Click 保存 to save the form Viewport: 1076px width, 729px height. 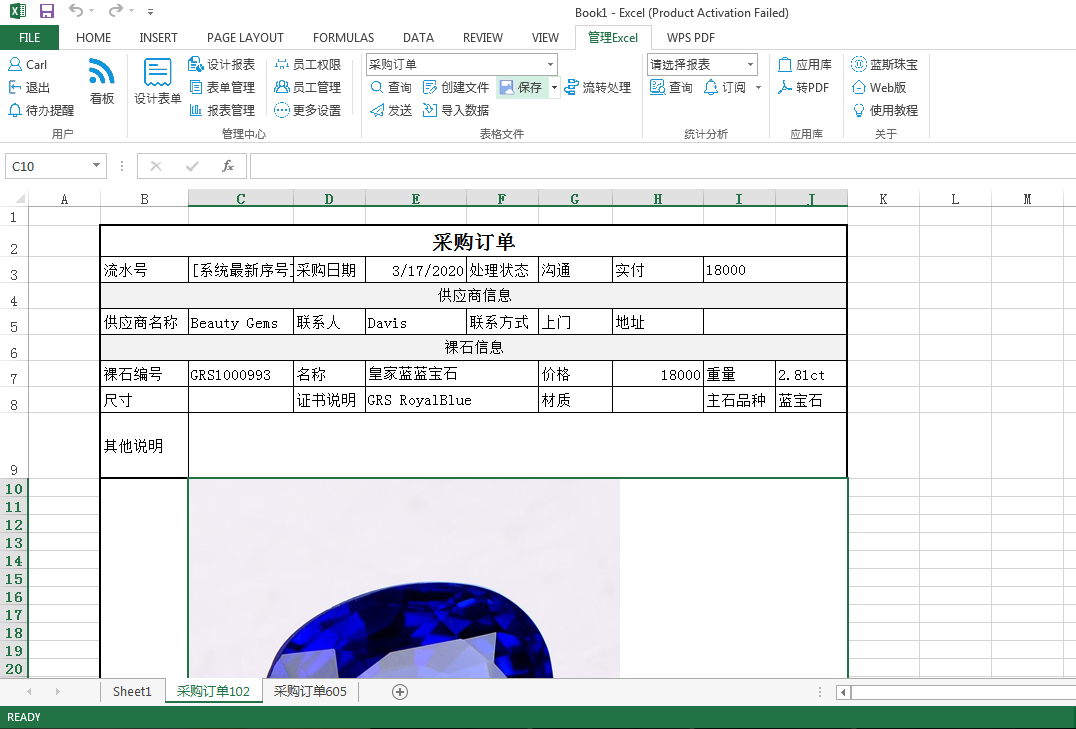click(x=522, y=87)
